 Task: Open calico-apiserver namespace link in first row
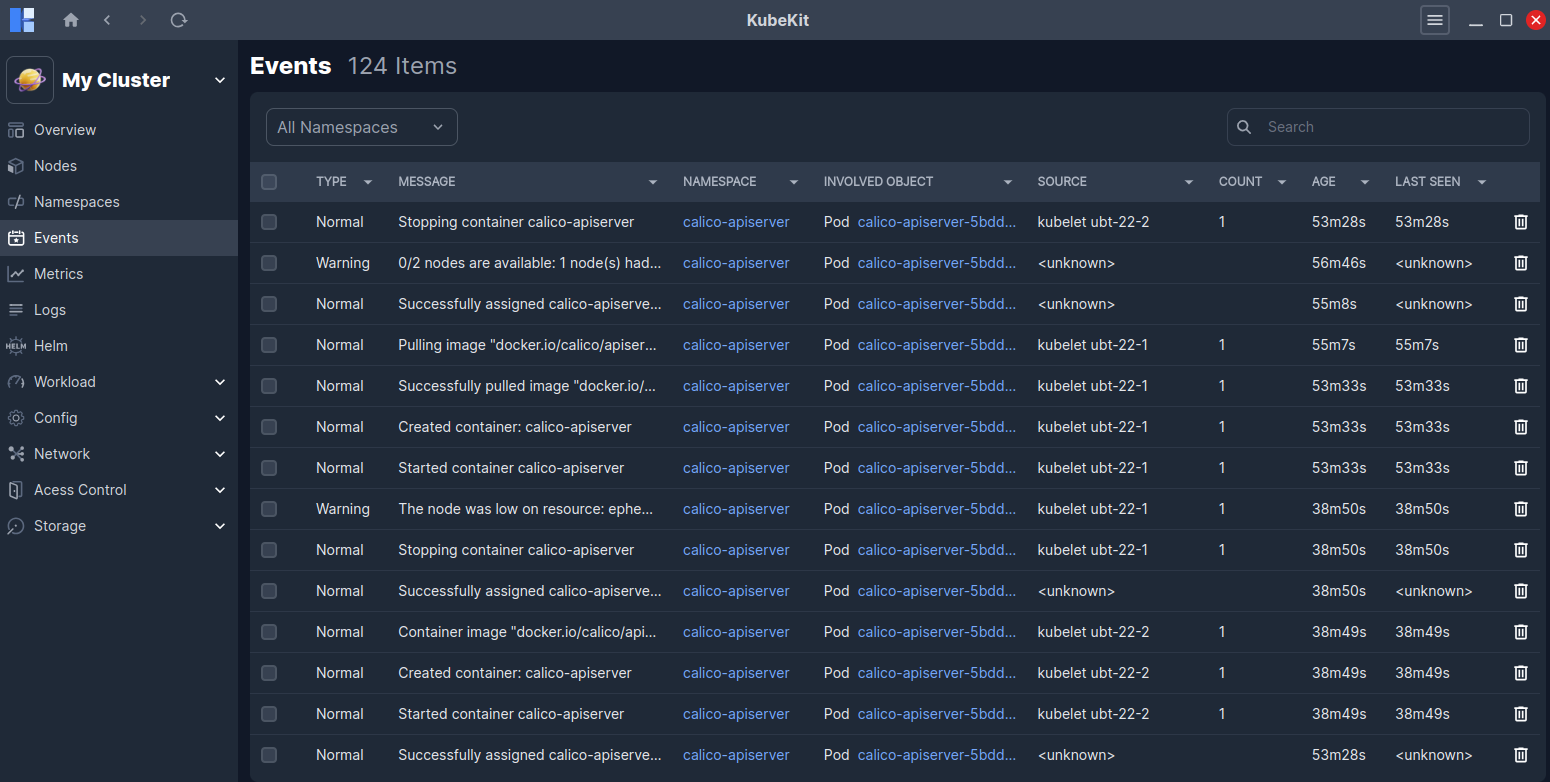point(736,222)
